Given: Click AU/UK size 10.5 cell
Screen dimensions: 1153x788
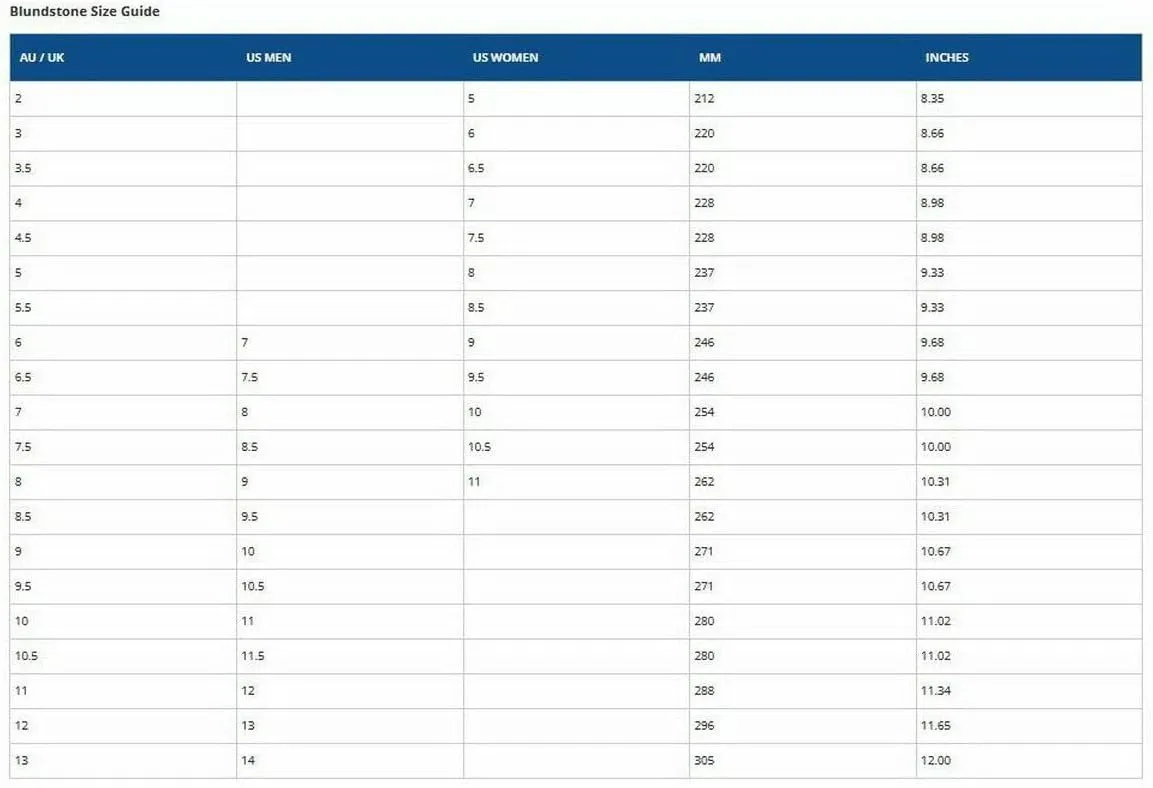Looking at the screenshot, I should tap(123, 656).
